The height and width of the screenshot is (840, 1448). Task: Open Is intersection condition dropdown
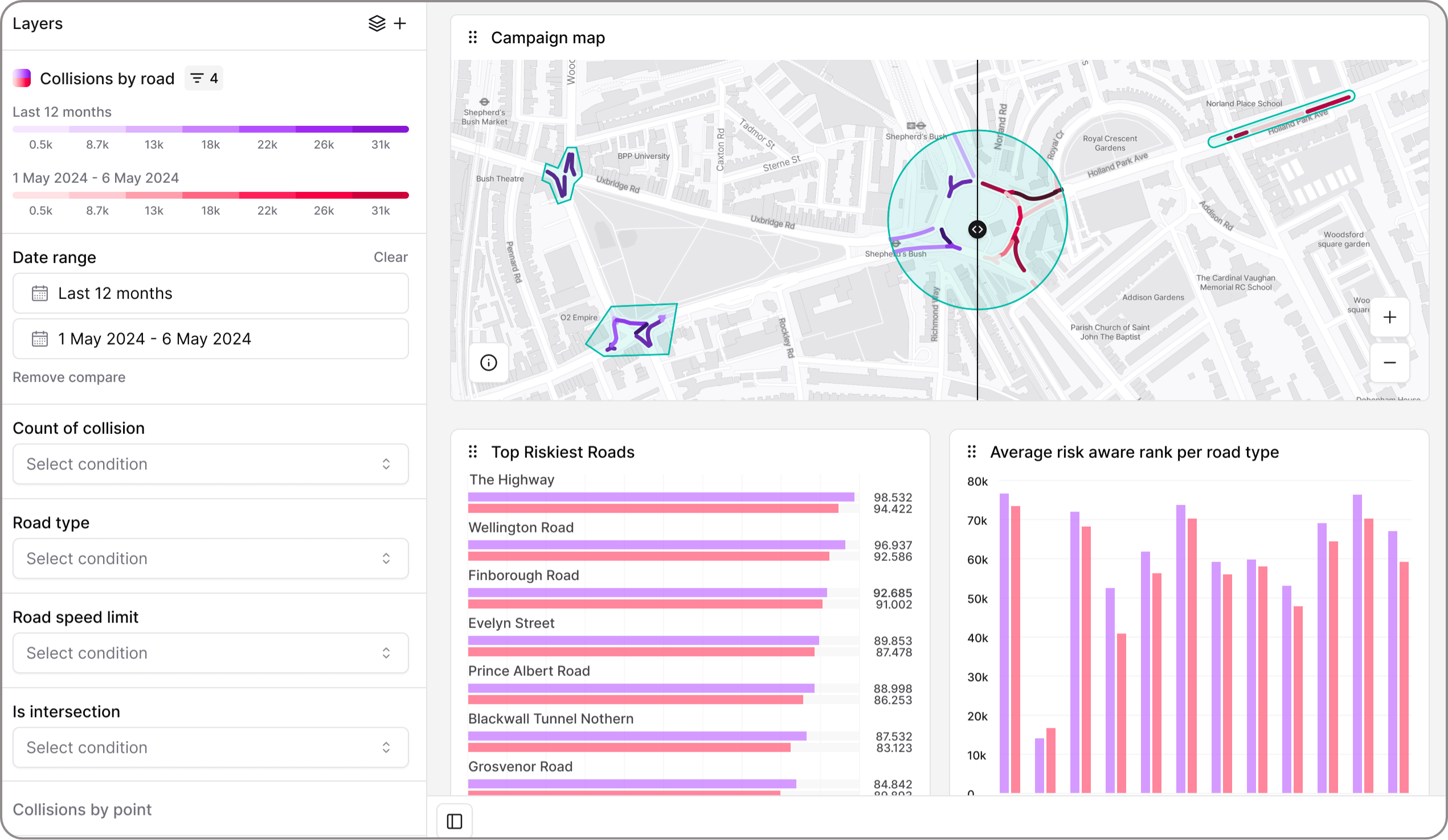(210, 748)
